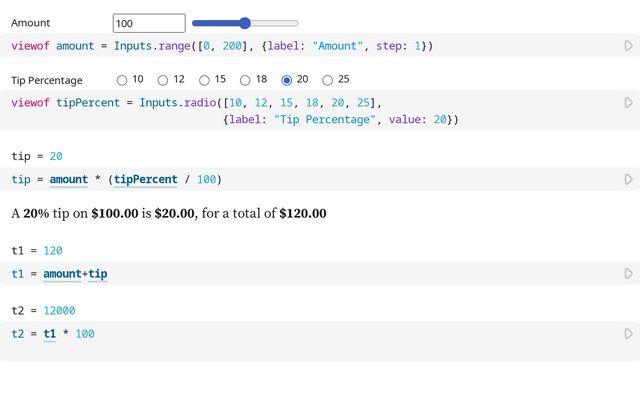Click the '$20.00' tip amount text
Screen dimensions: 640x400
[174, 213]
